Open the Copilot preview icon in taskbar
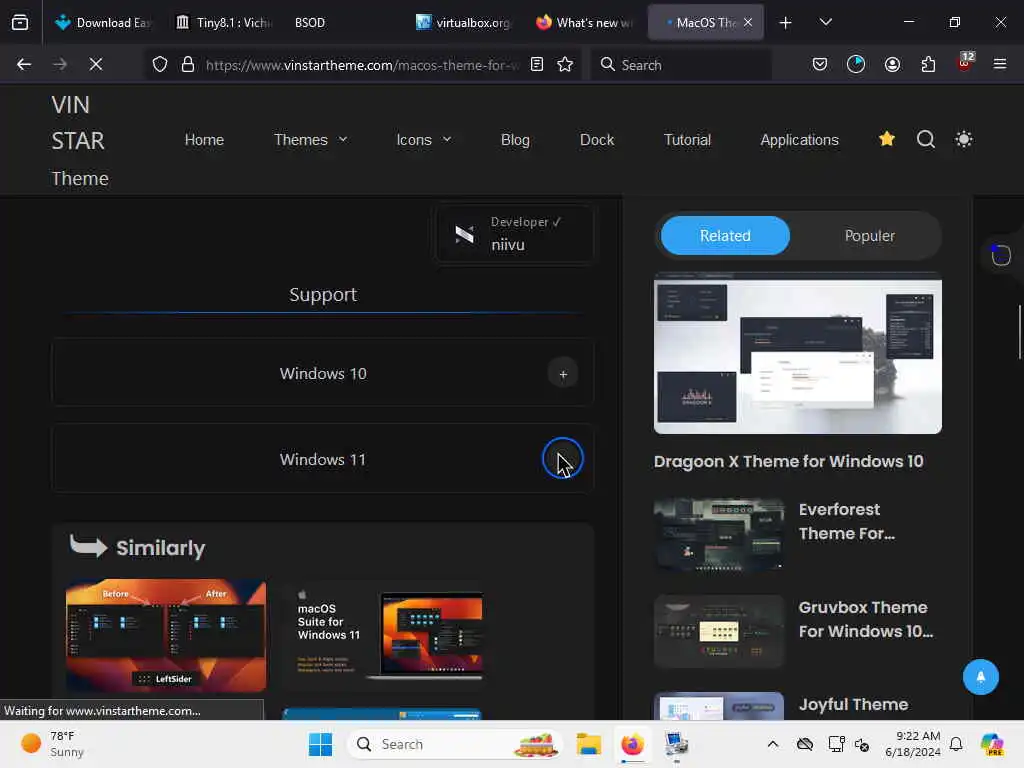This screenshot has width=1024, height=768. (992, 744)
